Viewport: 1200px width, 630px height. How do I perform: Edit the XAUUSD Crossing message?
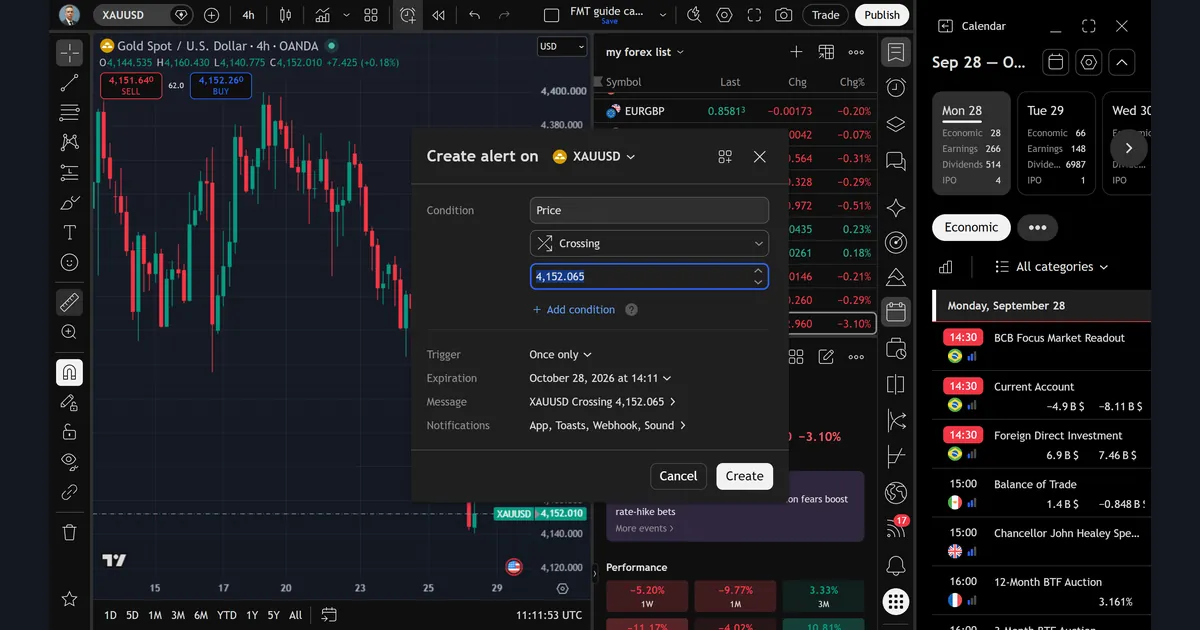click(602, 402)
